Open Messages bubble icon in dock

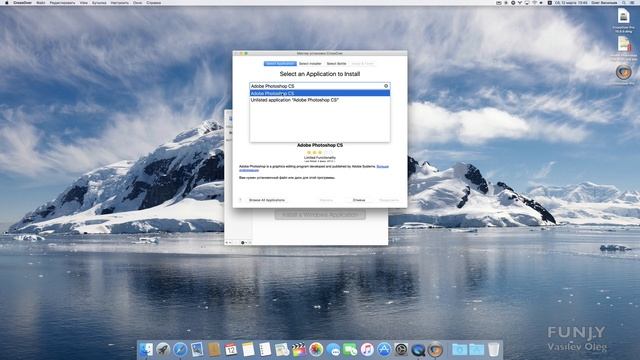click(x=333, y=350)
